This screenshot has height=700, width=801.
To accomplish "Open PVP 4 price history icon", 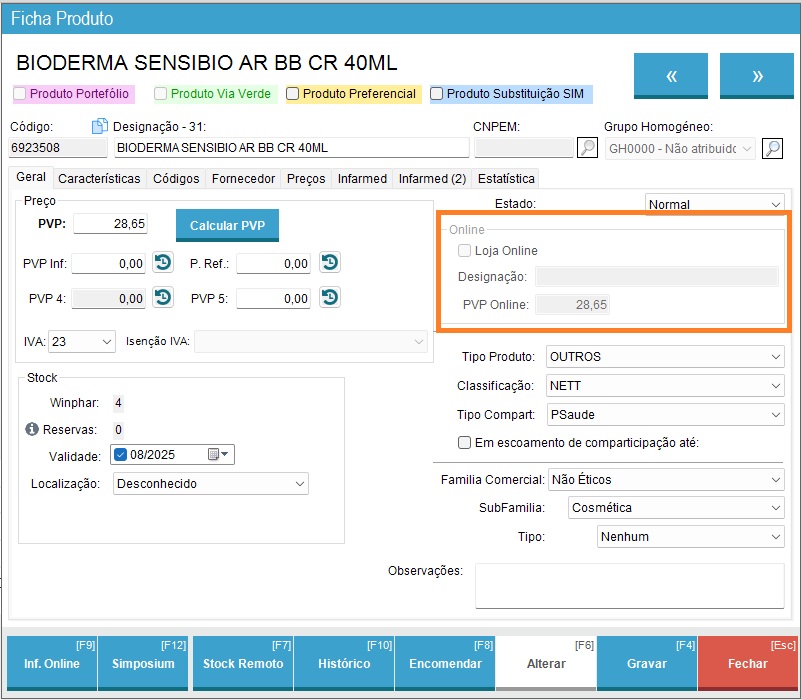I will 163,297.
